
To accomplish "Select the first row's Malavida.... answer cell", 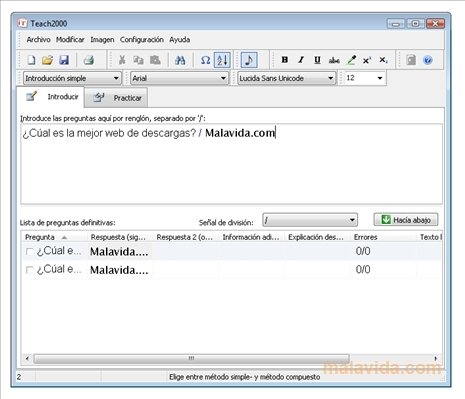I will pos(119,252).
